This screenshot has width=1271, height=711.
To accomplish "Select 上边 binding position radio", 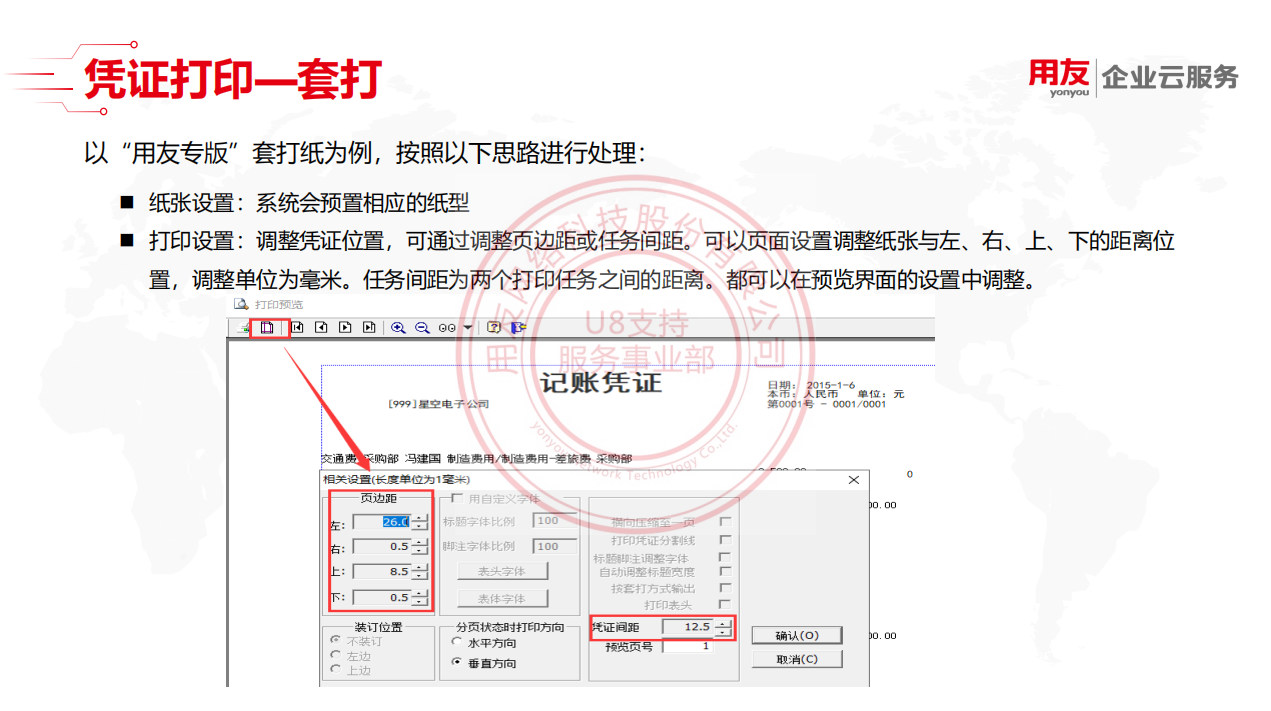I will [x=335, y=670].
